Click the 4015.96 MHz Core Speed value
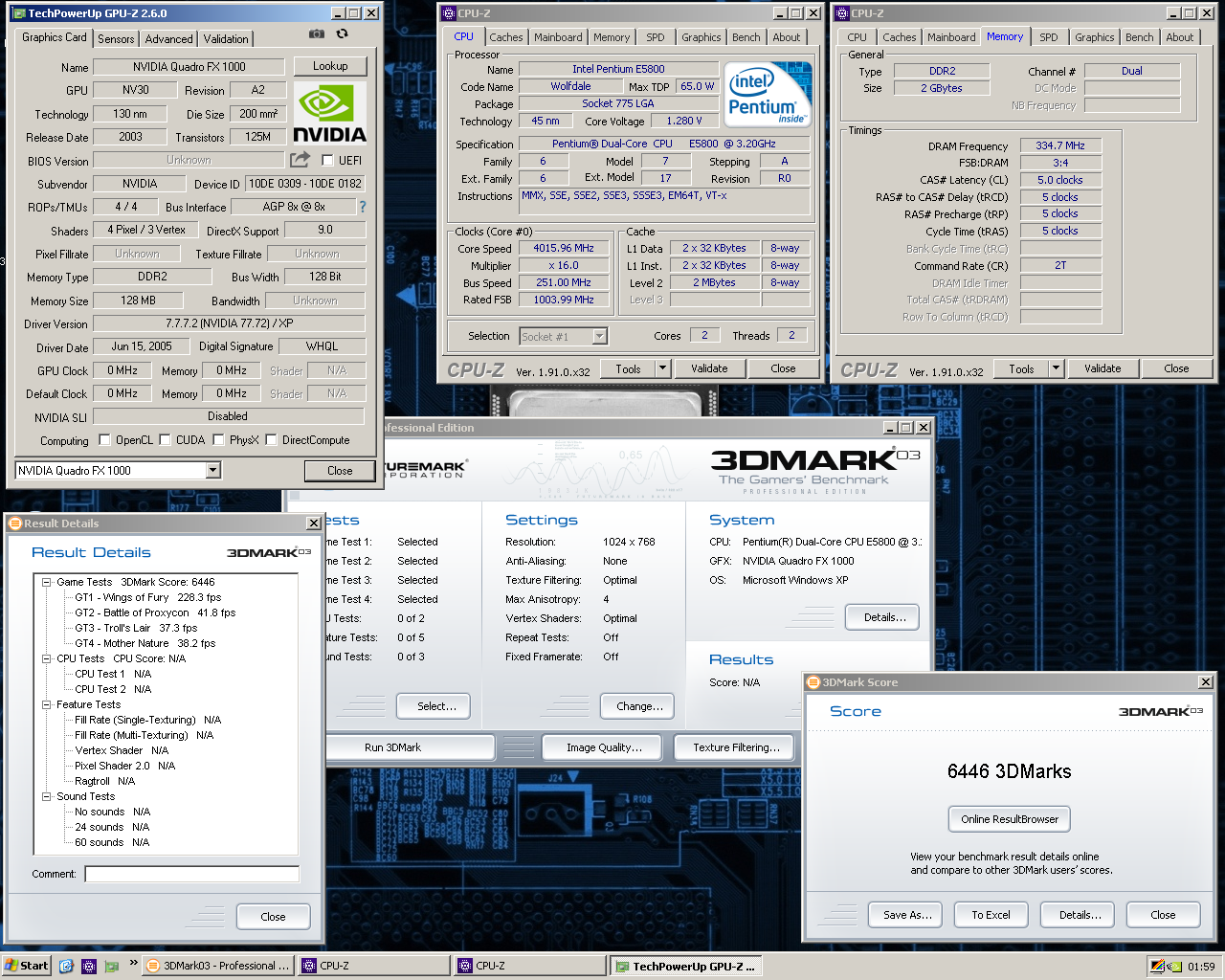Viewport: 1225px width, 980px height. click(564, 248)
